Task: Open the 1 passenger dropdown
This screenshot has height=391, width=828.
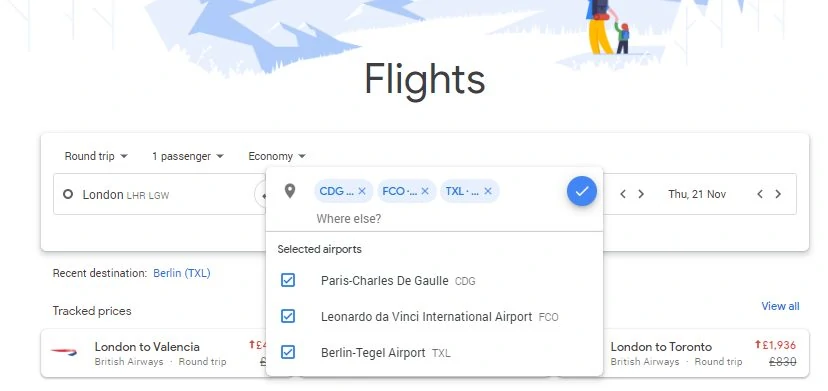Action: point(188,156)
